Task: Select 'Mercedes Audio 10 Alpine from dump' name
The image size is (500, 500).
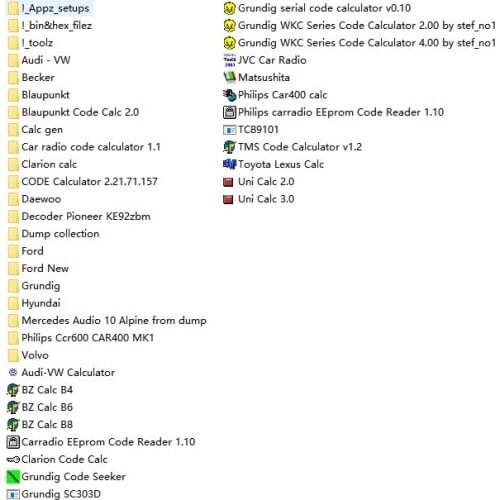Action: click(x=114, y=321)
